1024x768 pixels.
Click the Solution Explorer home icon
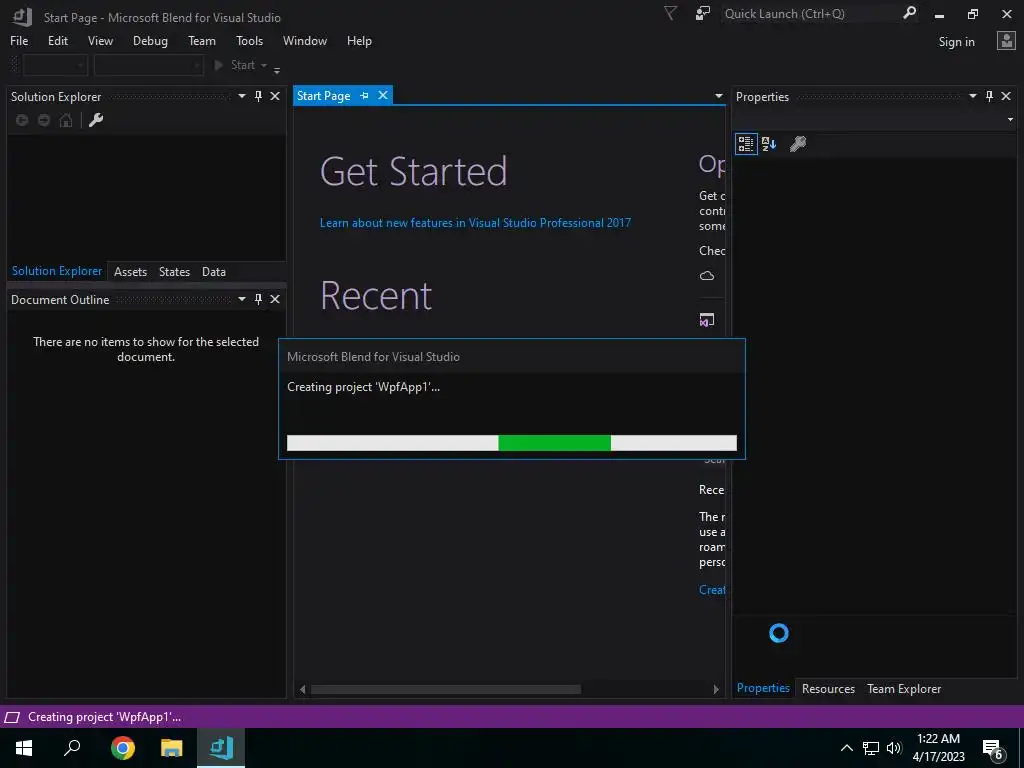pyautogui.click(x=66, y=120)
